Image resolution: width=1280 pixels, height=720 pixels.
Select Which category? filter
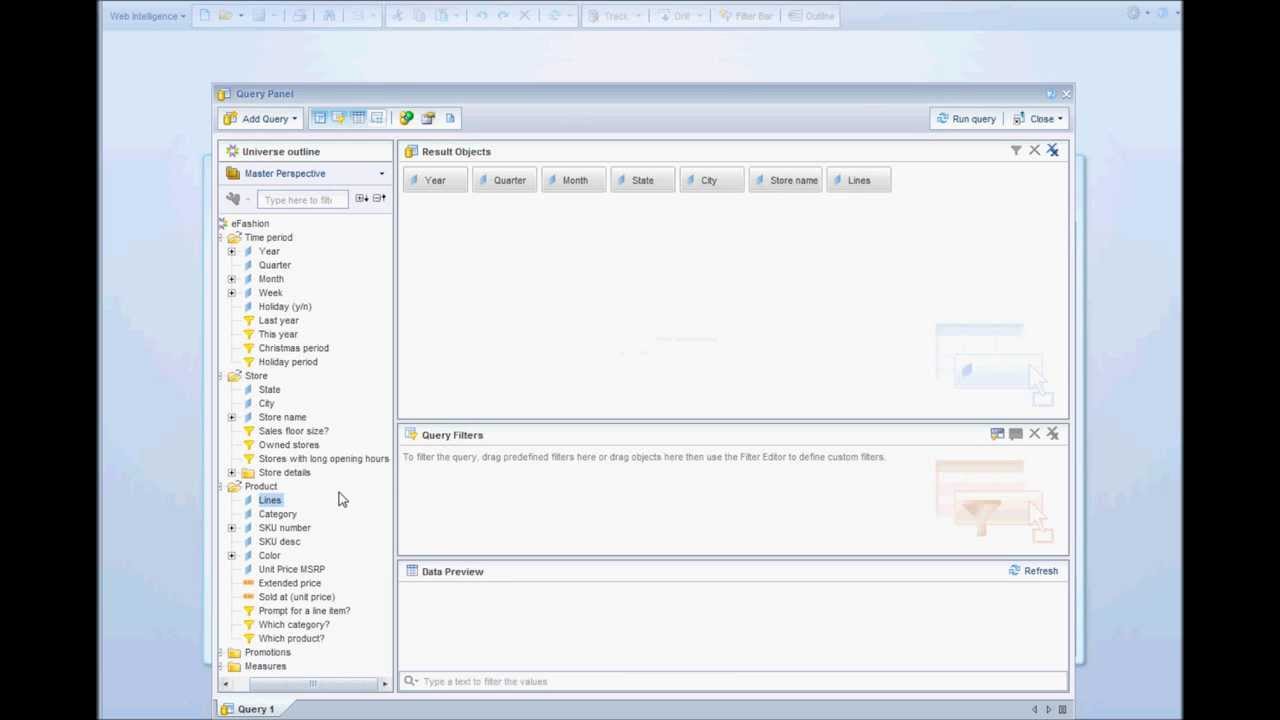pyautogui.click(x=293, y=625)
